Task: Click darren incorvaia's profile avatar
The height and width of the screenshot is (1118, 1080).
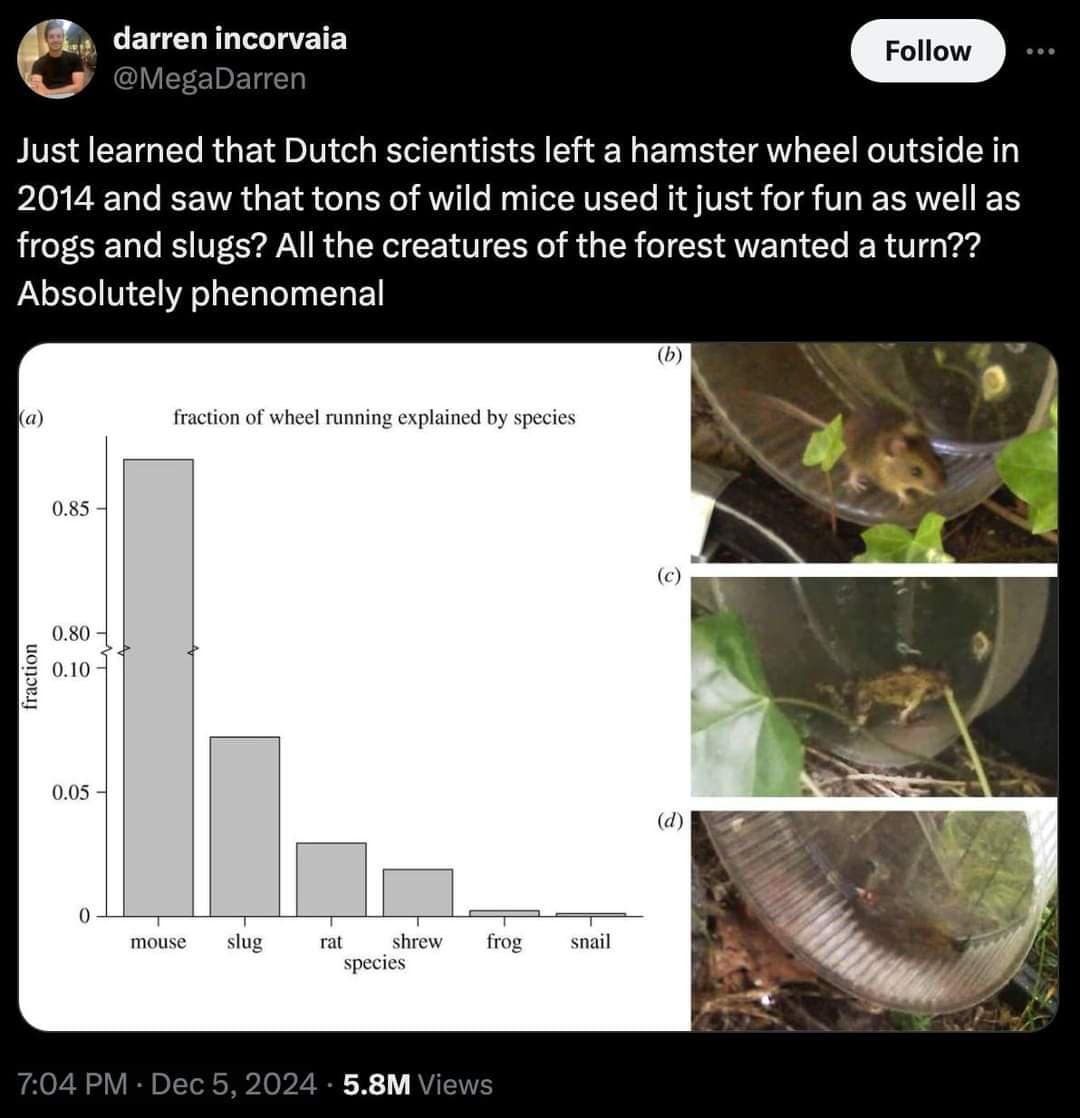Action: (x=55, y=59)
